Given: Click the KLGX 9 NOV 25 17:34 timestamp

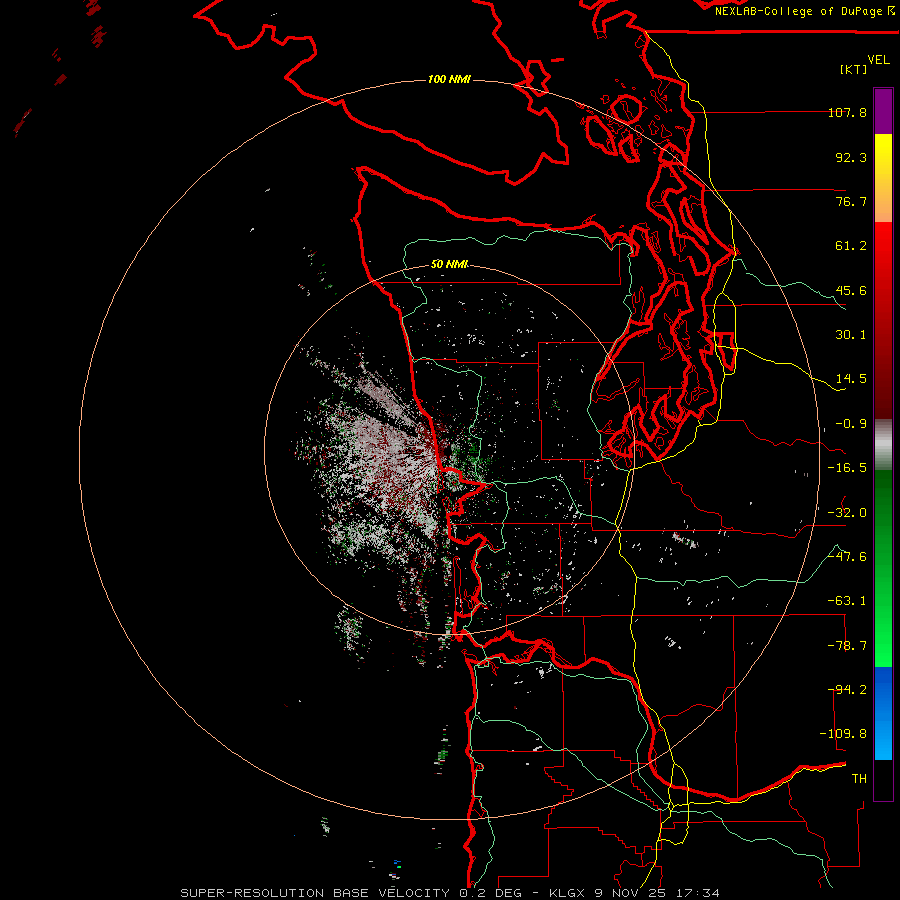Looking at the screenshot, I should (x=634, y=893).
